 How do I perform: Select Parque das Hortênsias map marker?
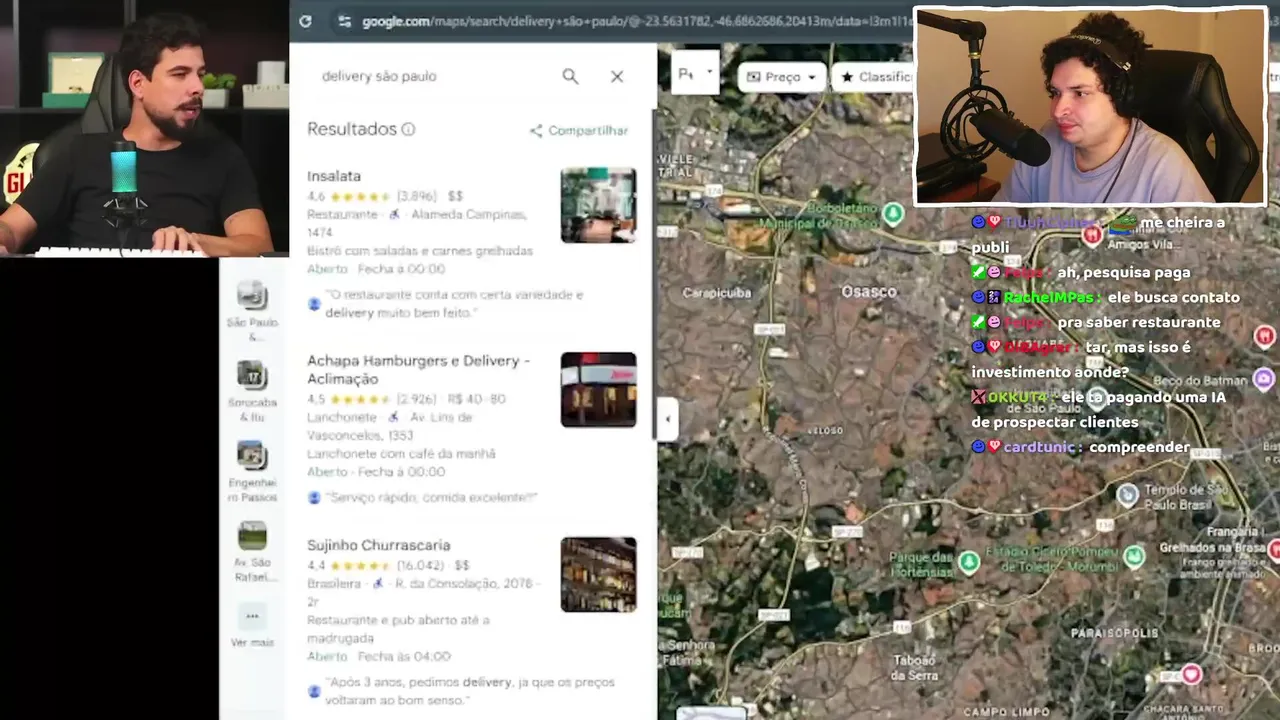tap(968, 562)
